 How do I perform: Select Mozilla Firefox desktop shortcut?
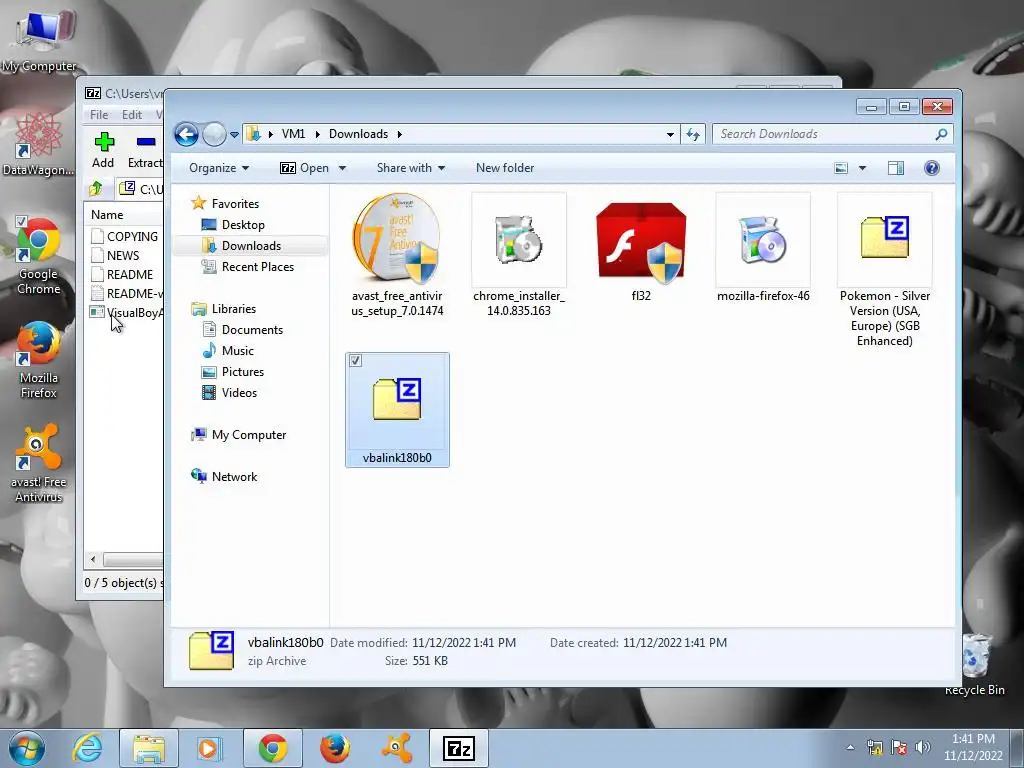pos(39,360)
